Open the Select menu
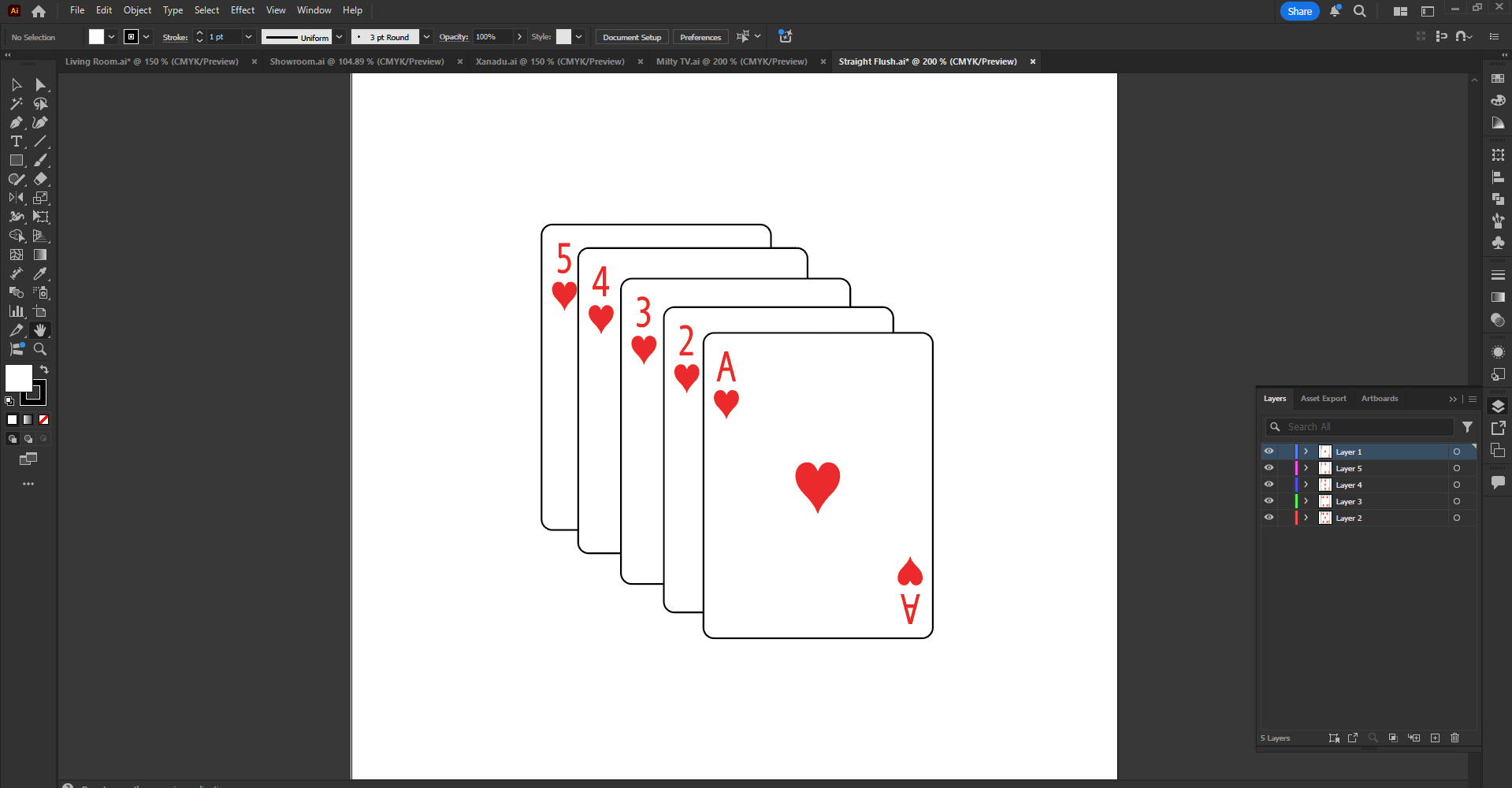This screenshot has width=1512, height=788. 206,9
